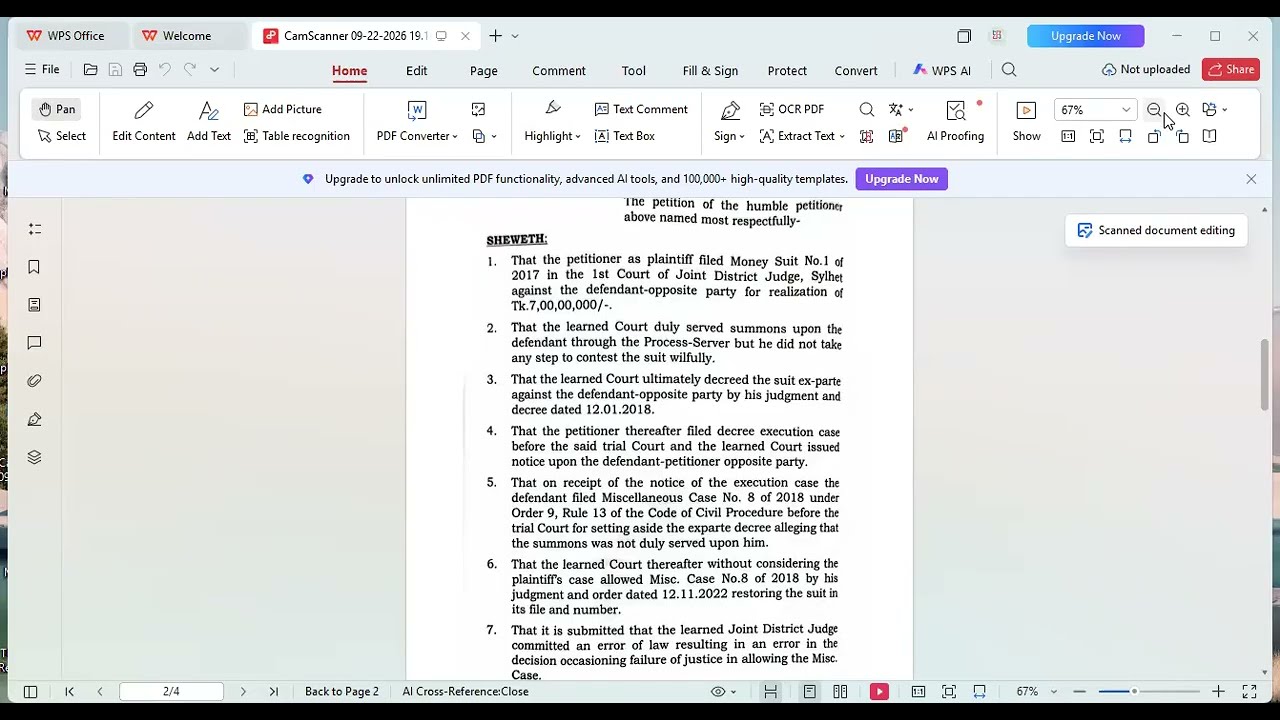This screenshot has height=720, width=1280.
Task: Select the Pan hand tool
Action: (x=56, y=109)
